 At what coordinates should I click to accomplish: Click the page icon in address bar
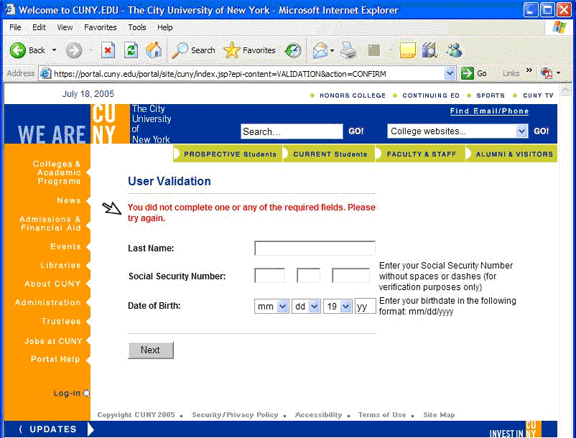[x=46, y=73]
